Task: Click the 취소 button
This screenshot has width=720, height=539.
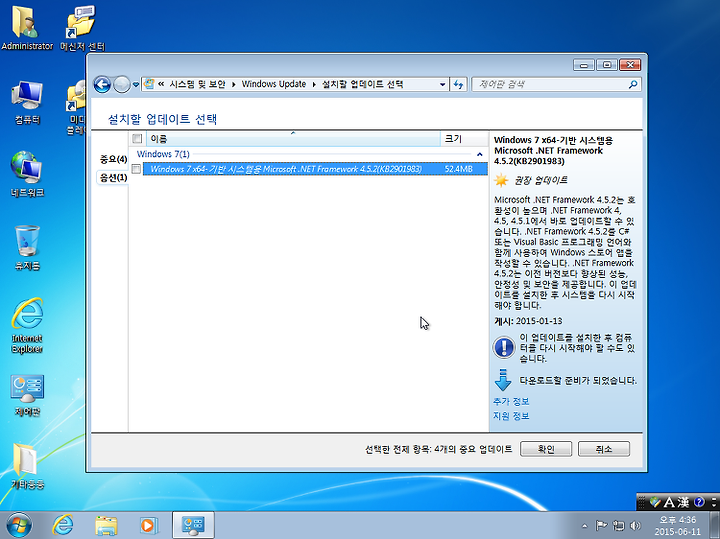Action: (x=604, y=449)
